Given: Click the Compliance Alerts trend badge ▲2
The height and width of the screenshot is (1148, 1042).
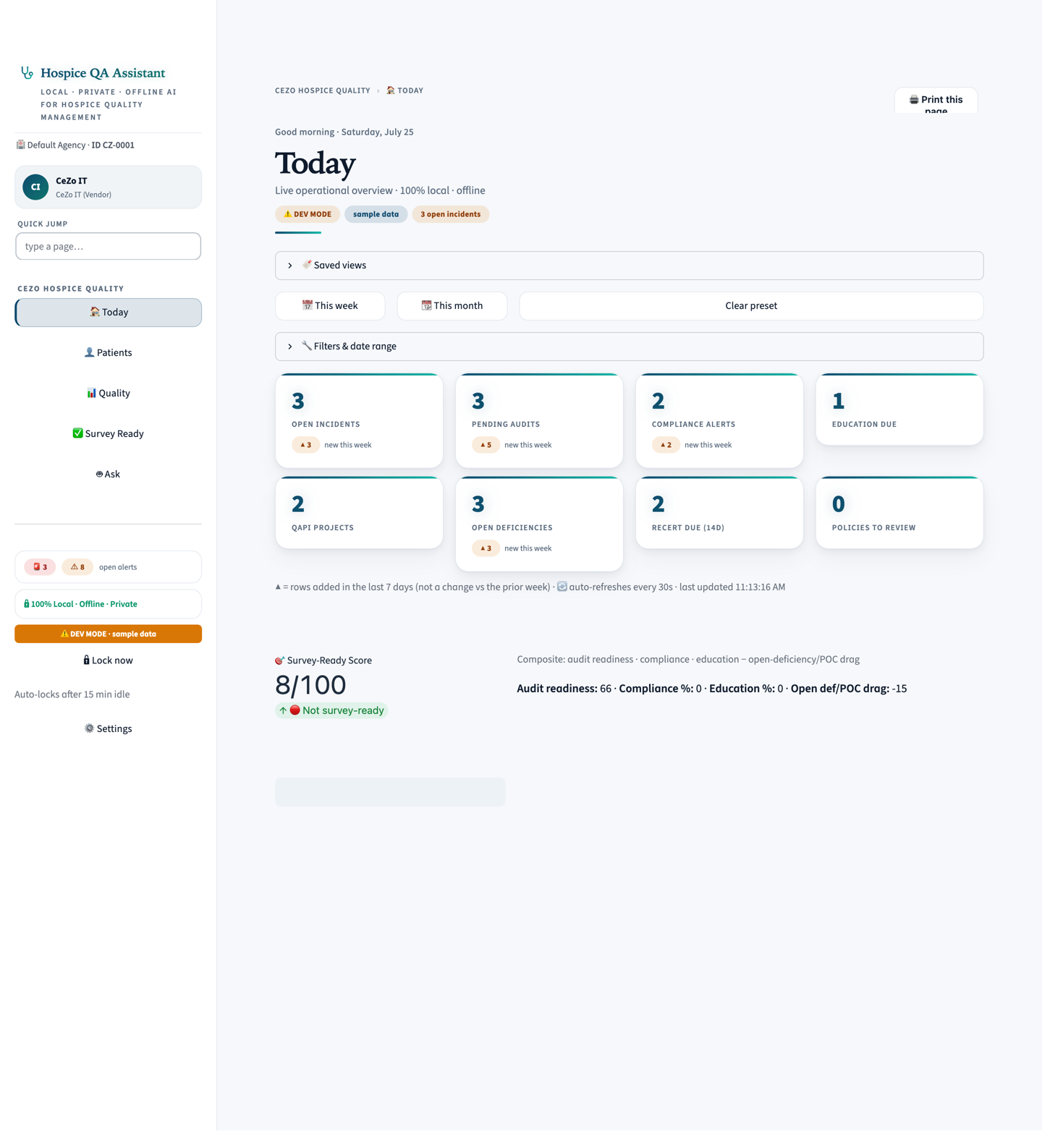Looking at the screenshot, I should (x=666, y=445).
